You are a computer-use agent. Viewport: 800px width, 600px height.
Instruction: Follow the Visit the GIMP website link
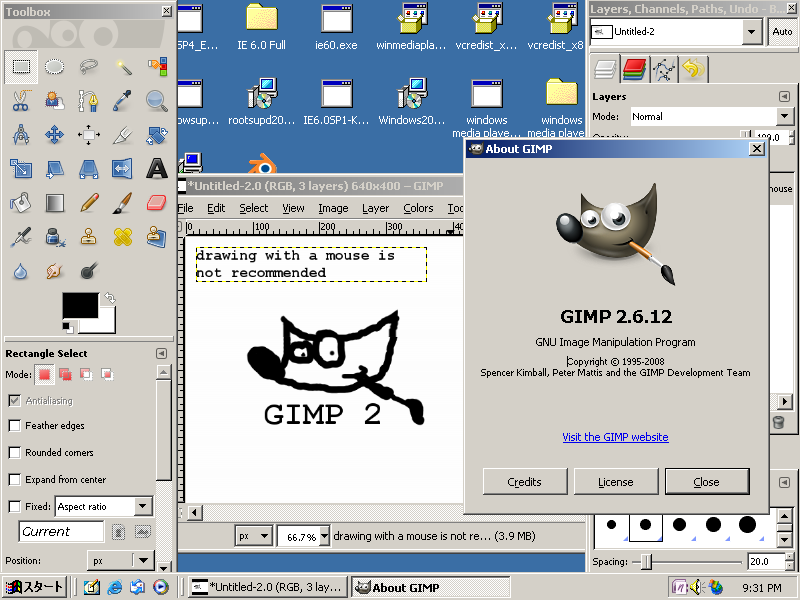615,437
